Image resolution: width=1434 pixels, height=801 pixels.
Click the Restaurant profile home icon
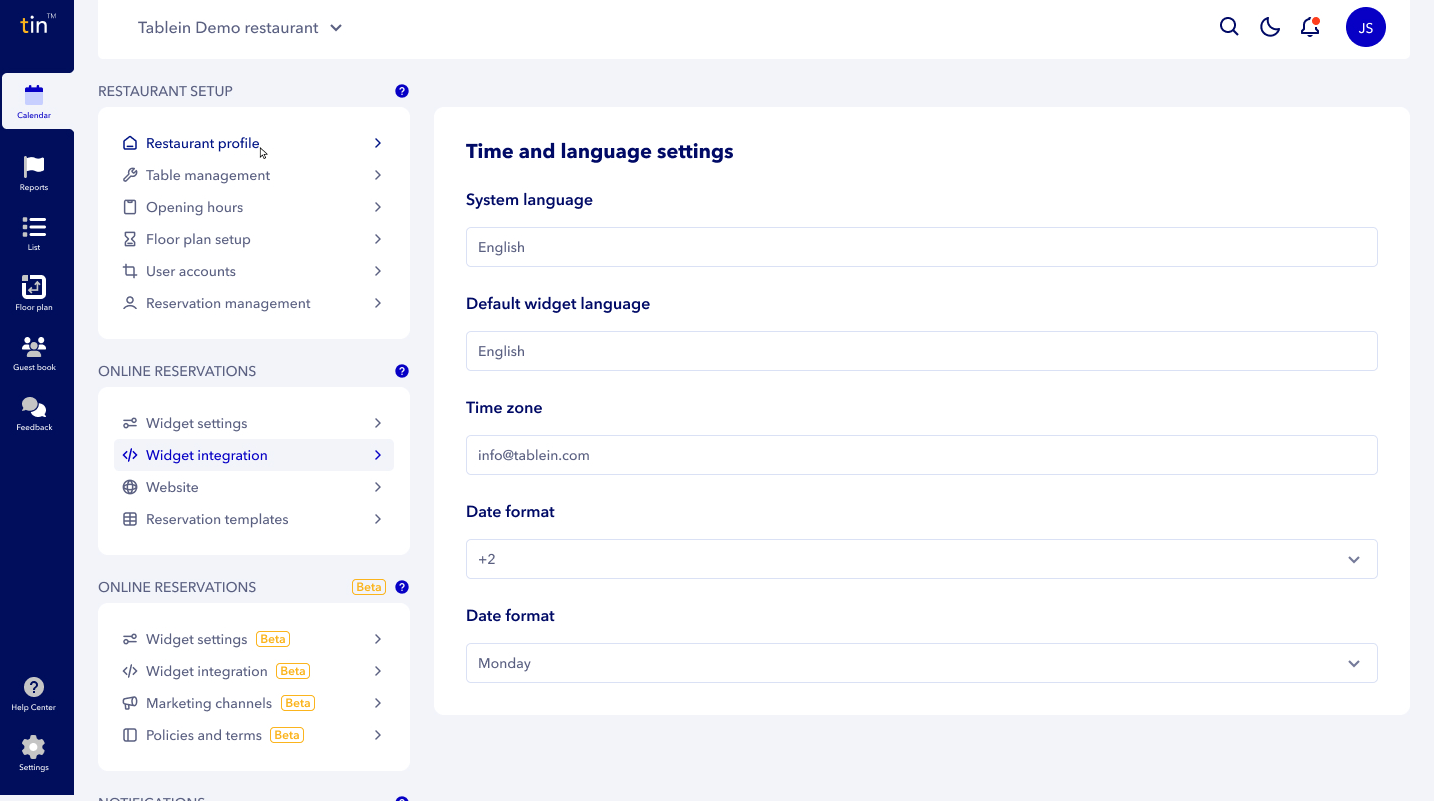click(x=130, y=143)
